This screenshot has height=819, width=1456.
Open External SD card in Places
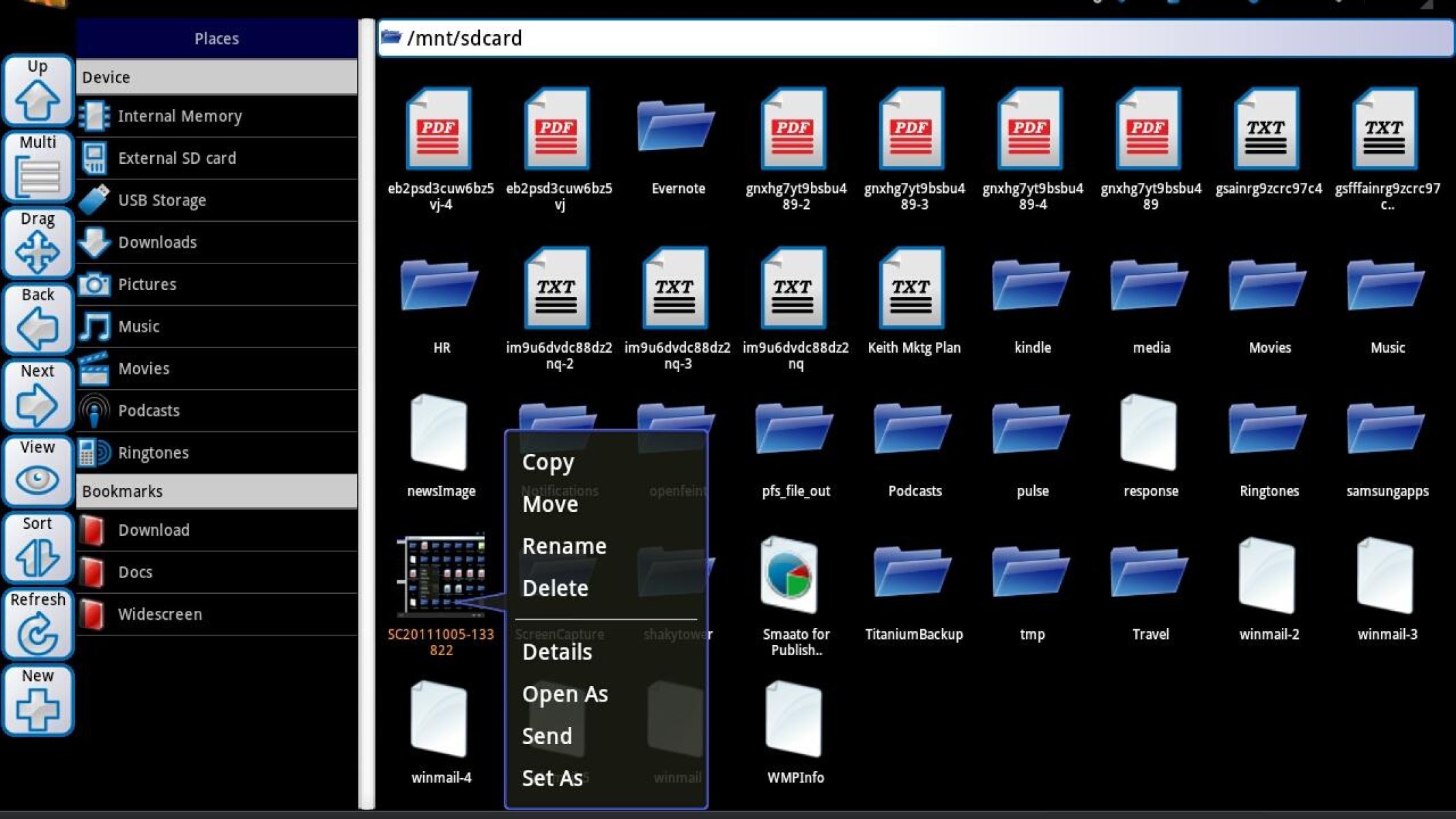177,158
